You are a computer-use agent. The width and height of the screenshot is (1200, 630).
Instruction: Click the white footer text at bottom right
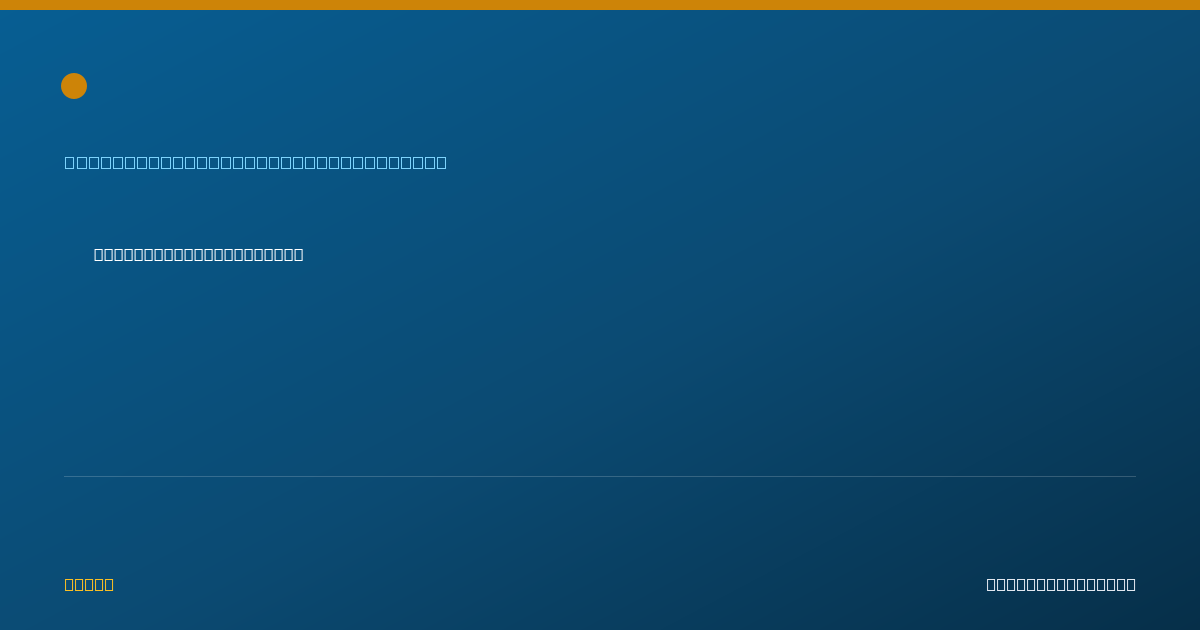click(1061, 584)
